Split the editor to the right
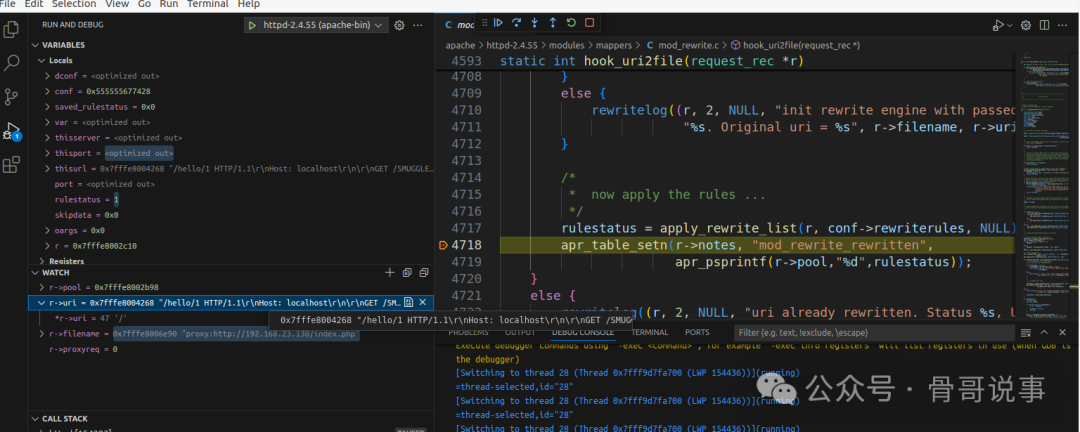The image size is (1080, 432). point(1045,25)
